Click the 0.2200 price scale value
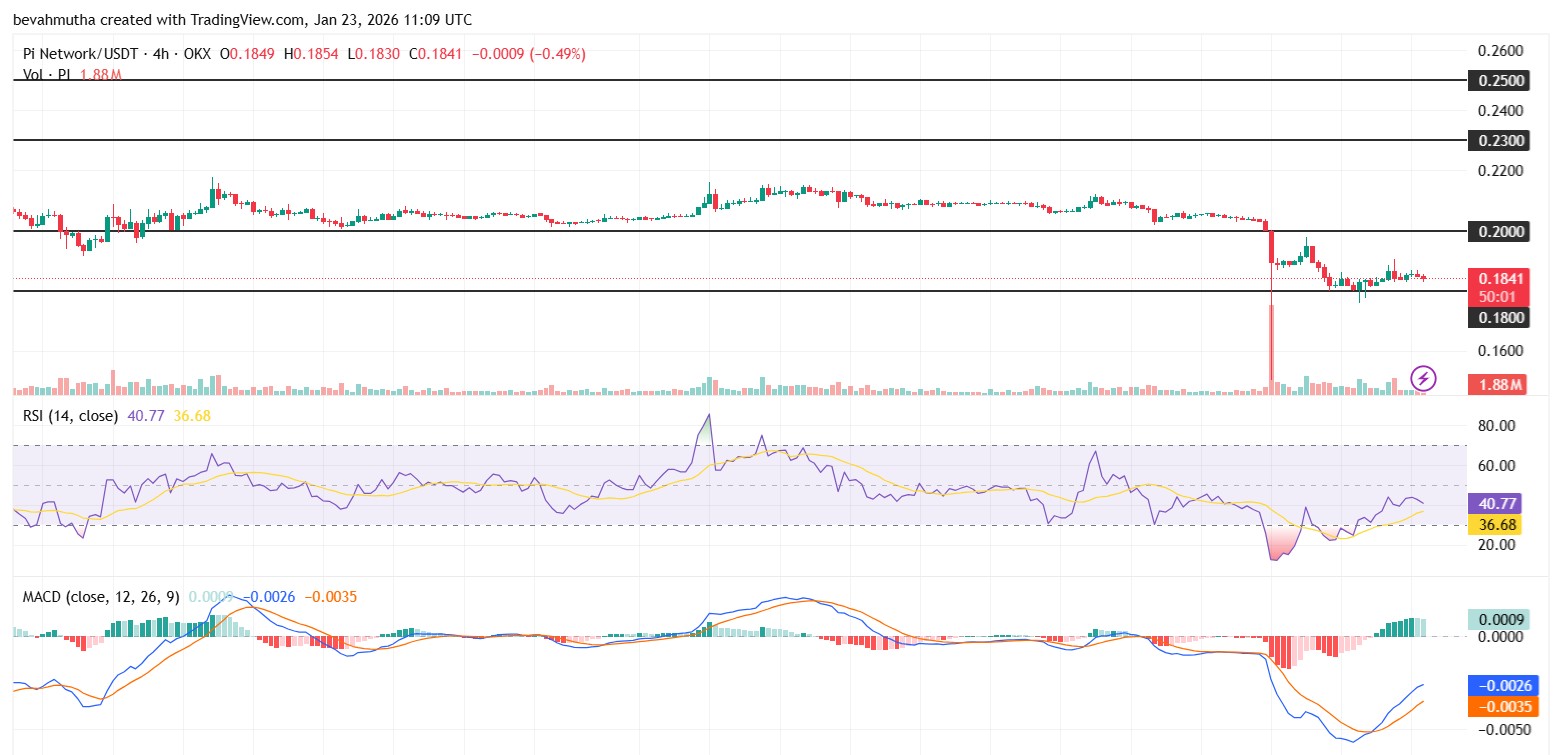Image resolution: width=1562 pixels, height=755 pixels. pyautogui.click(x=1500, y=171)
